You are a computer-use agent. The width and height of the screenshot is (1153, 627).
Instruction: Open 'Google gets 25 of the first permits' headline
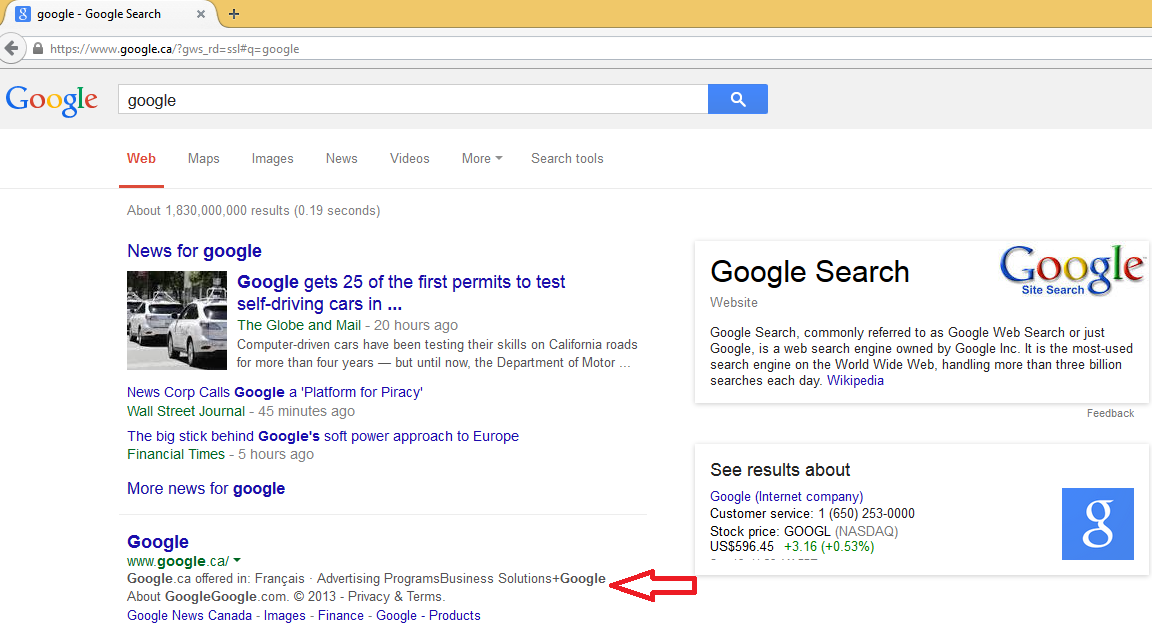pos(401,293)
